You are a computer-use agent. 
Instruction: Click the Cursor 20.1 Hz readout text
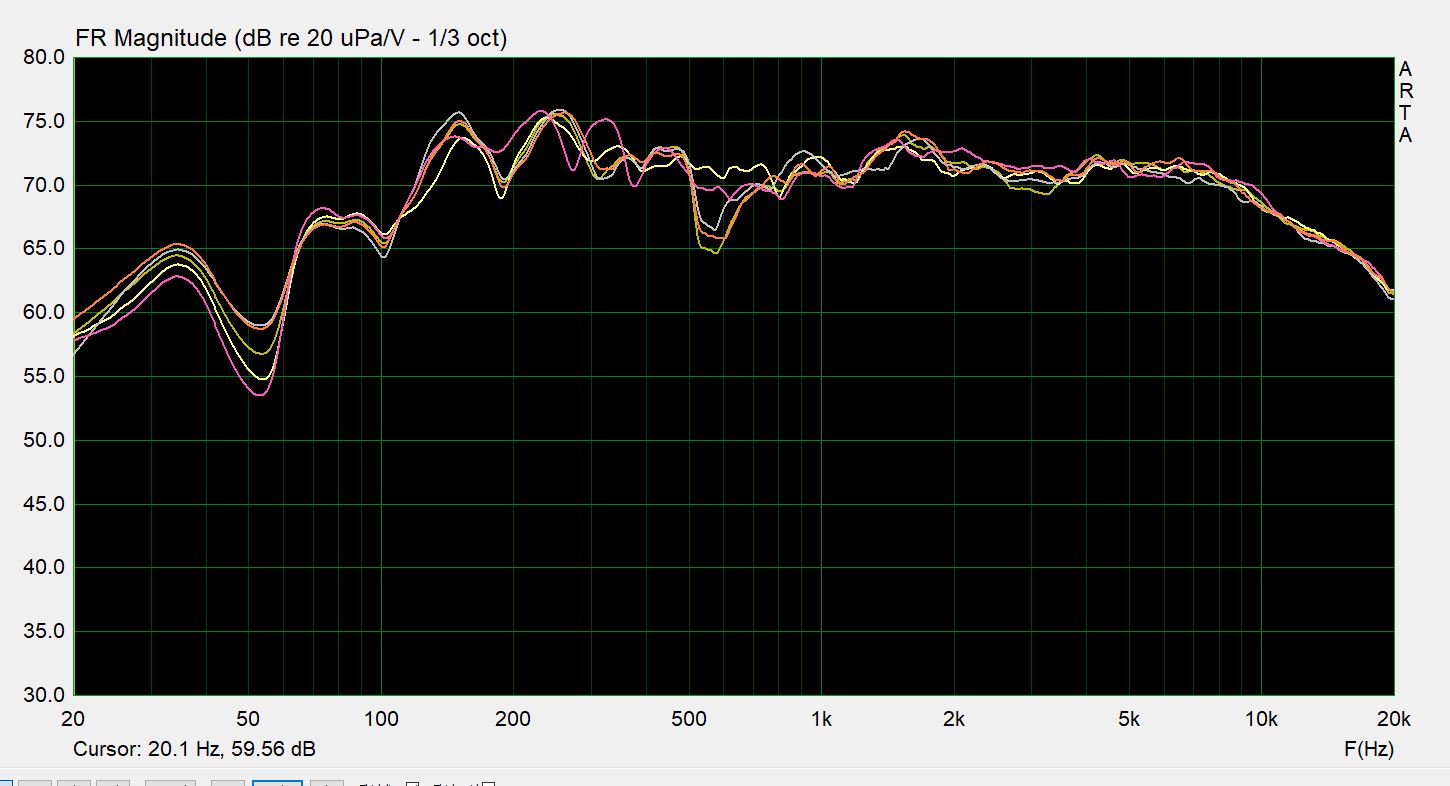[x=194, y=749]
